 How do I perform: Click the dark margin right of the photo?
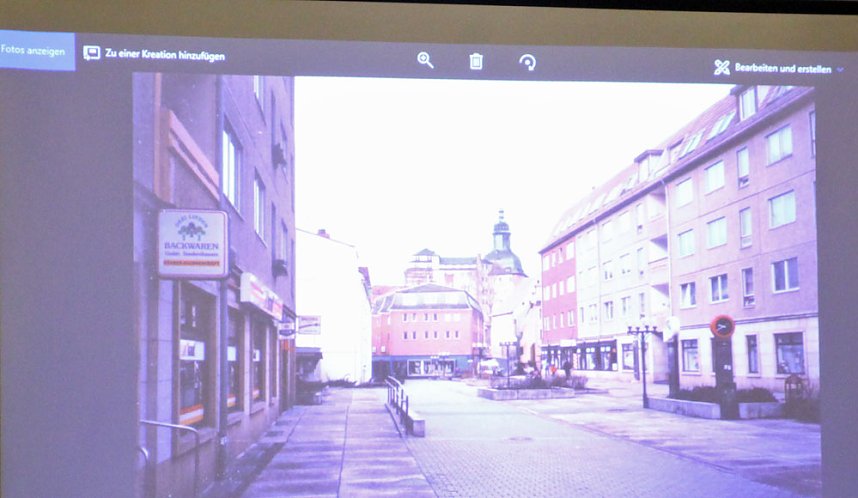tap(838, 300)
